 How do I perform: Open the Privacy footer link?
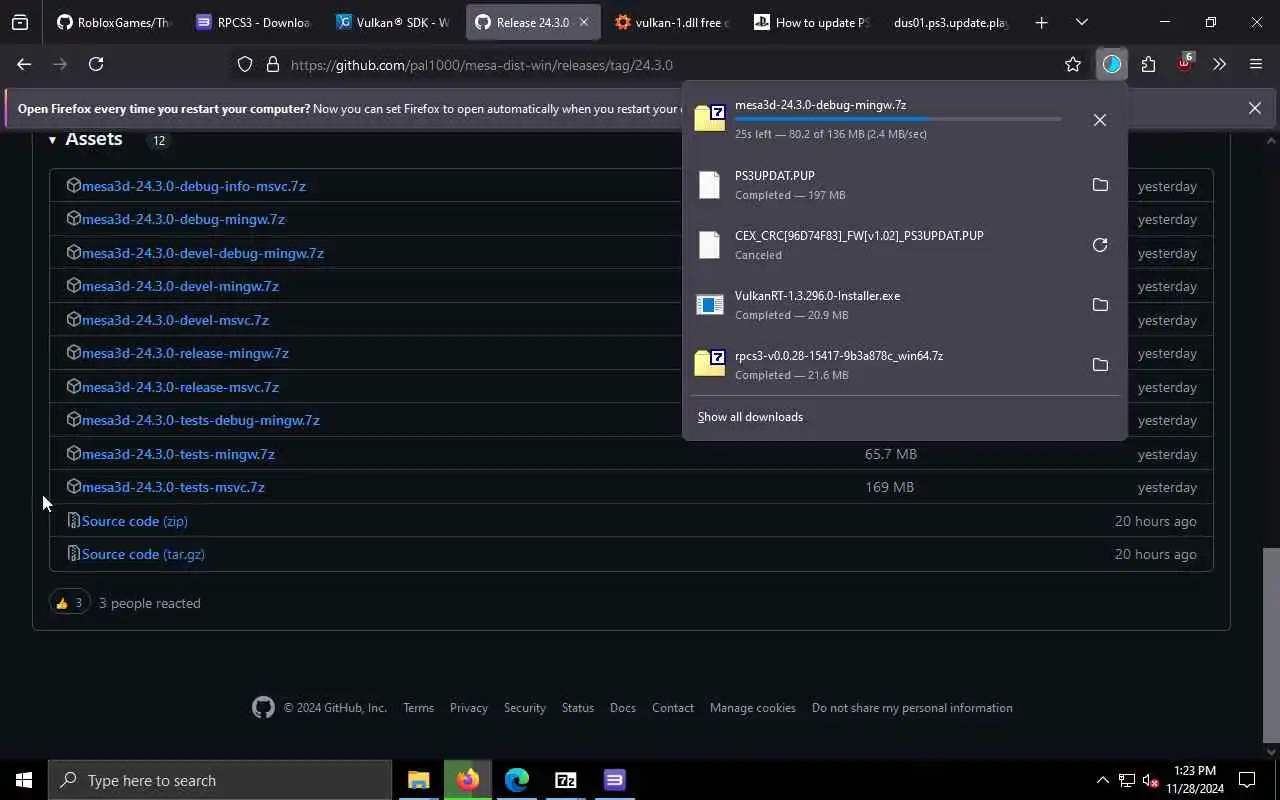(x=469, y=708)
